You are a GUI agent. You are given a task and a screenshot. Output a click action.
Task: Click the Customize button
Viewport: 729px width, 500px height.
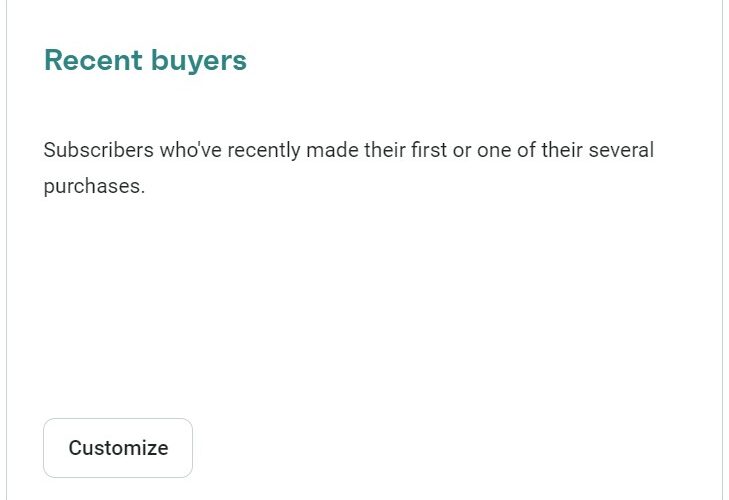click(x=118, y=448)
